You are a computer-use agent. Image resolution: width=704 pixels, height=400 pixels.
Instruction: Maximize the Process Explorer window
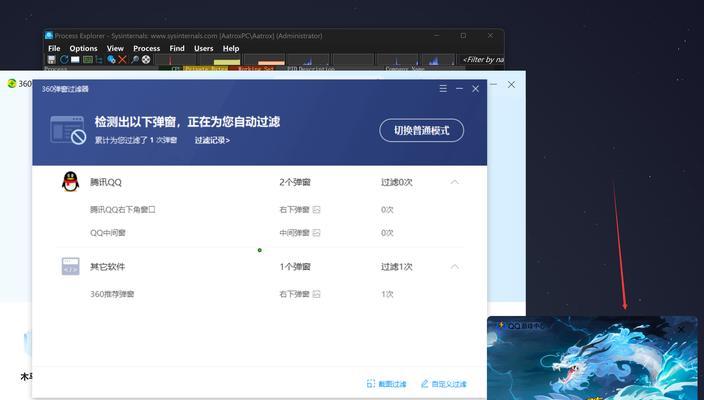click(463, 35)
